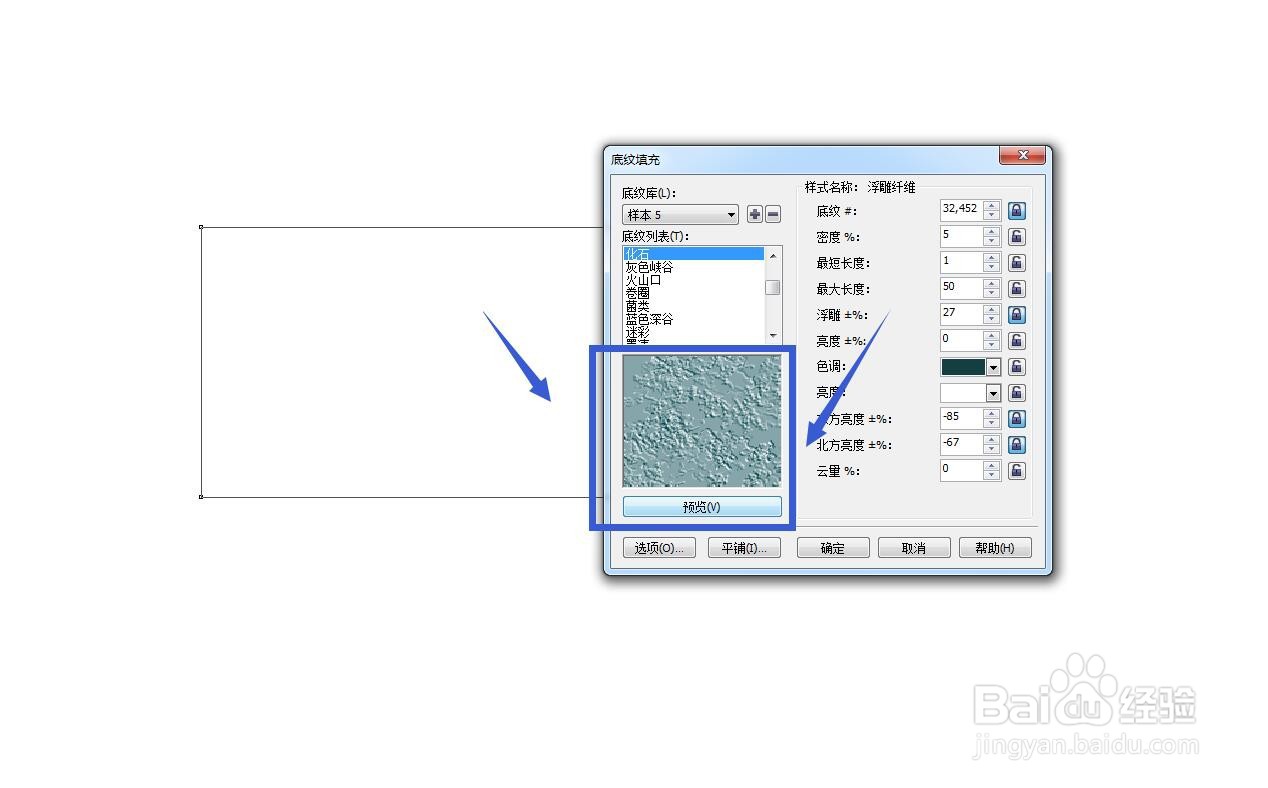Select 化石 in the texture list
The image size is (1268, 788).
tap(693, 254)
